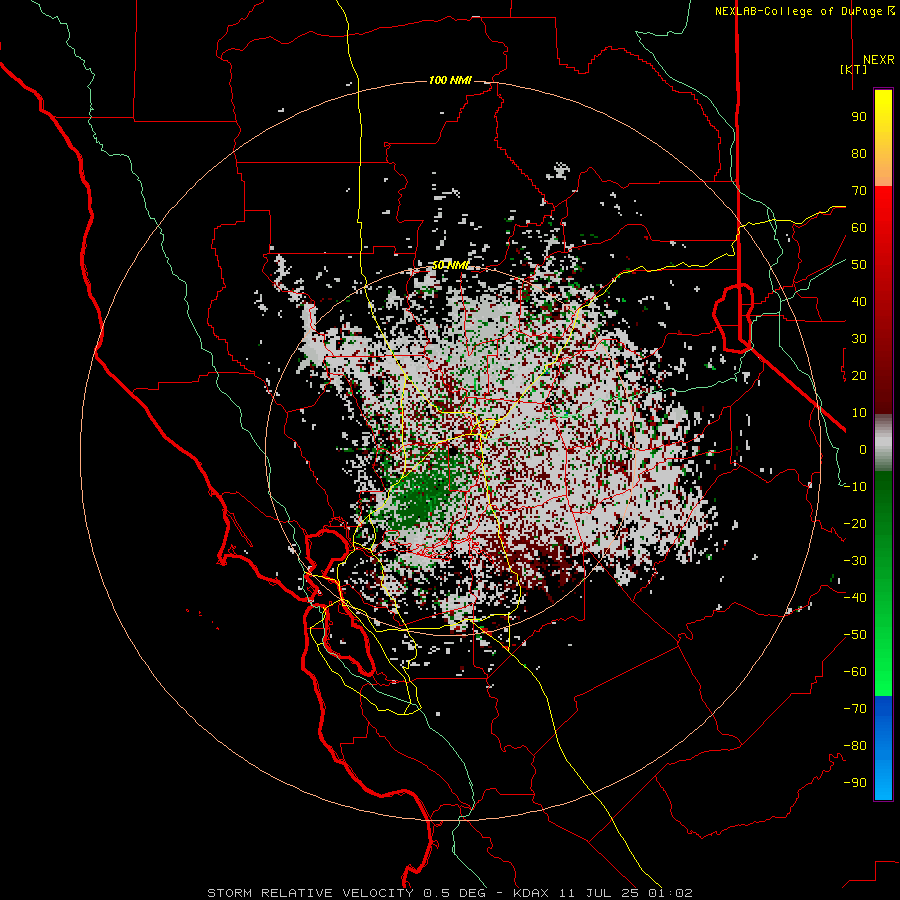Click the NEXR label above the color scale
This screenshot has width=900, height=900.
[x=878, y=60]
